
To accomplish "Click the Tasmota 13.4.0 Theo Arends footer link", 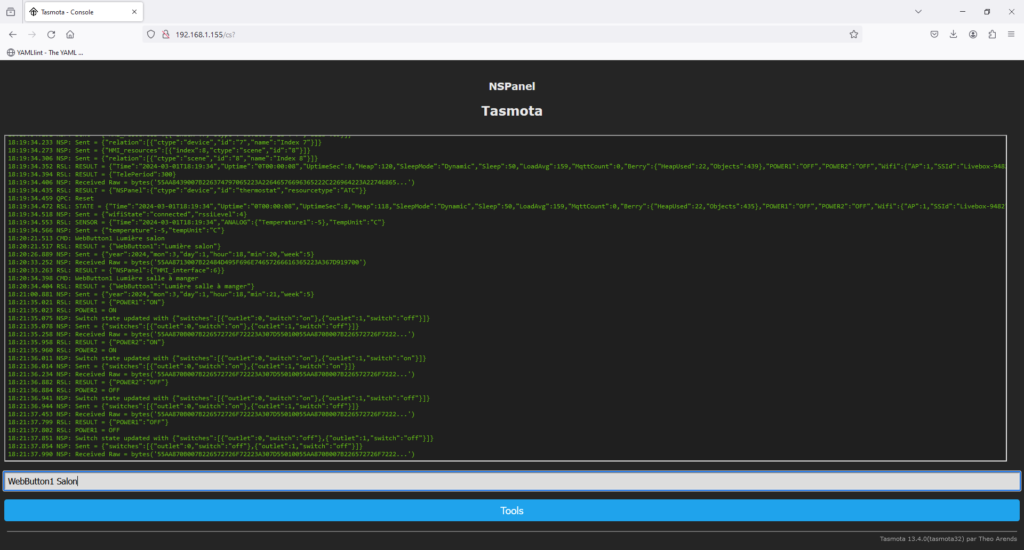I will click(948, 539).
